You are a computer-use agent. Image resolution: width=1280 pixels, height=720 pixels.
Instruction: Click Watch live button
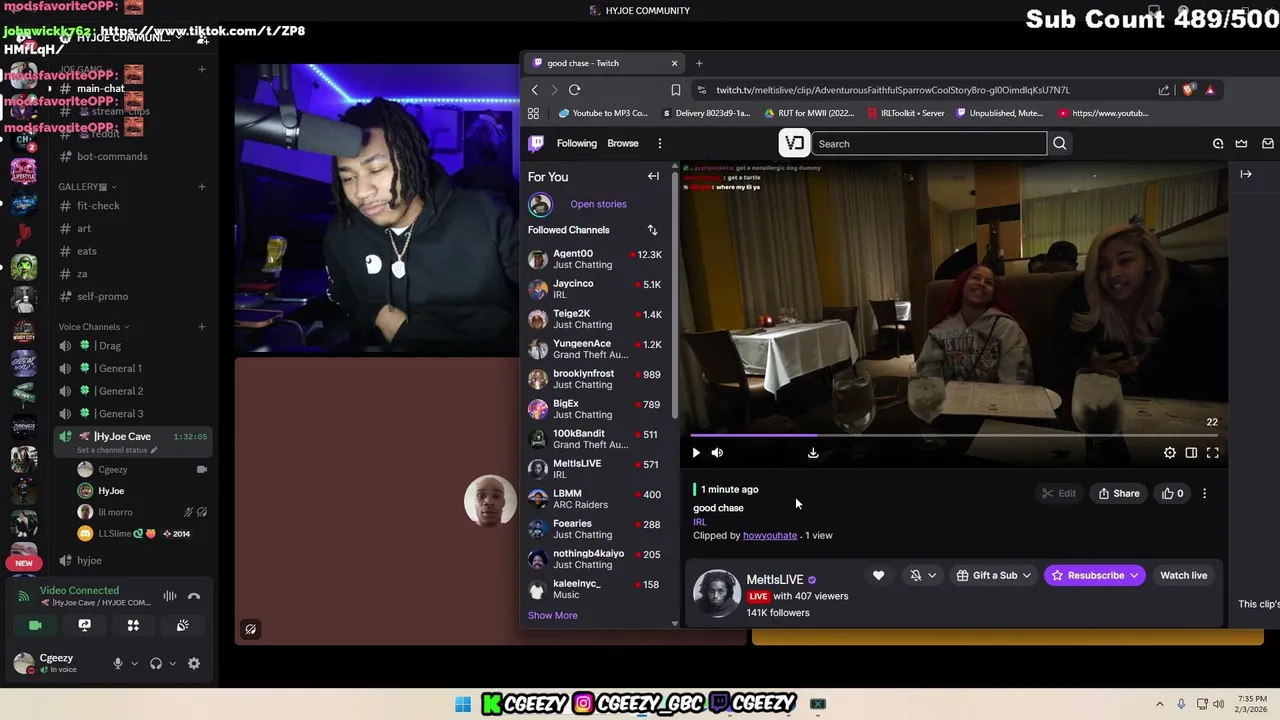point(1183,575)
